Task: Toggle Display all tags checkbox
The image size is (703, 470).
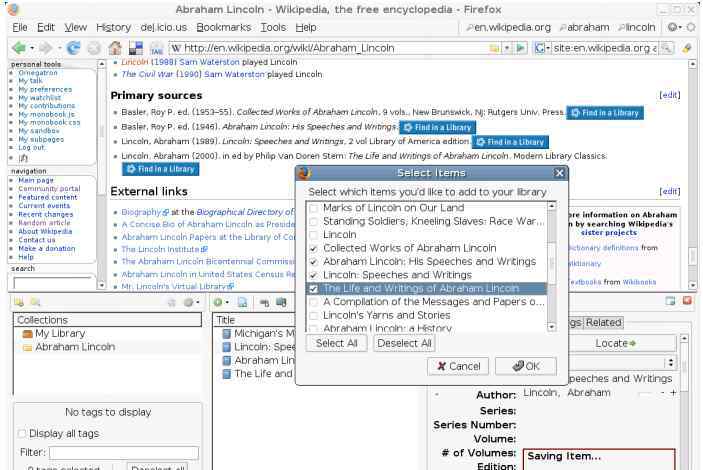Action: tap(22, 434)
